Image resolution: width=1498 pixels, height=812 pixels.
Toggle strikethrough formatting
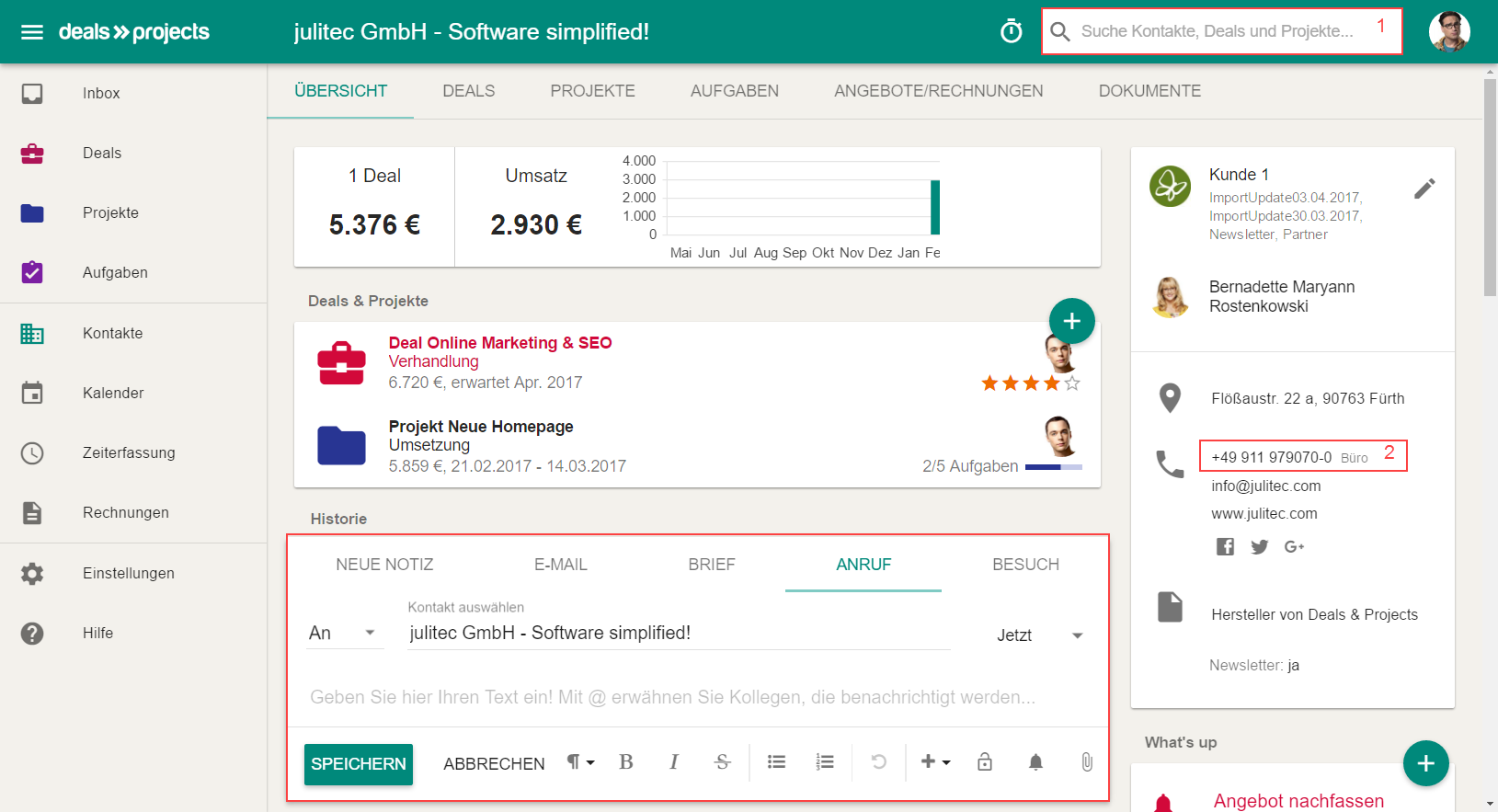pos(722,761)
